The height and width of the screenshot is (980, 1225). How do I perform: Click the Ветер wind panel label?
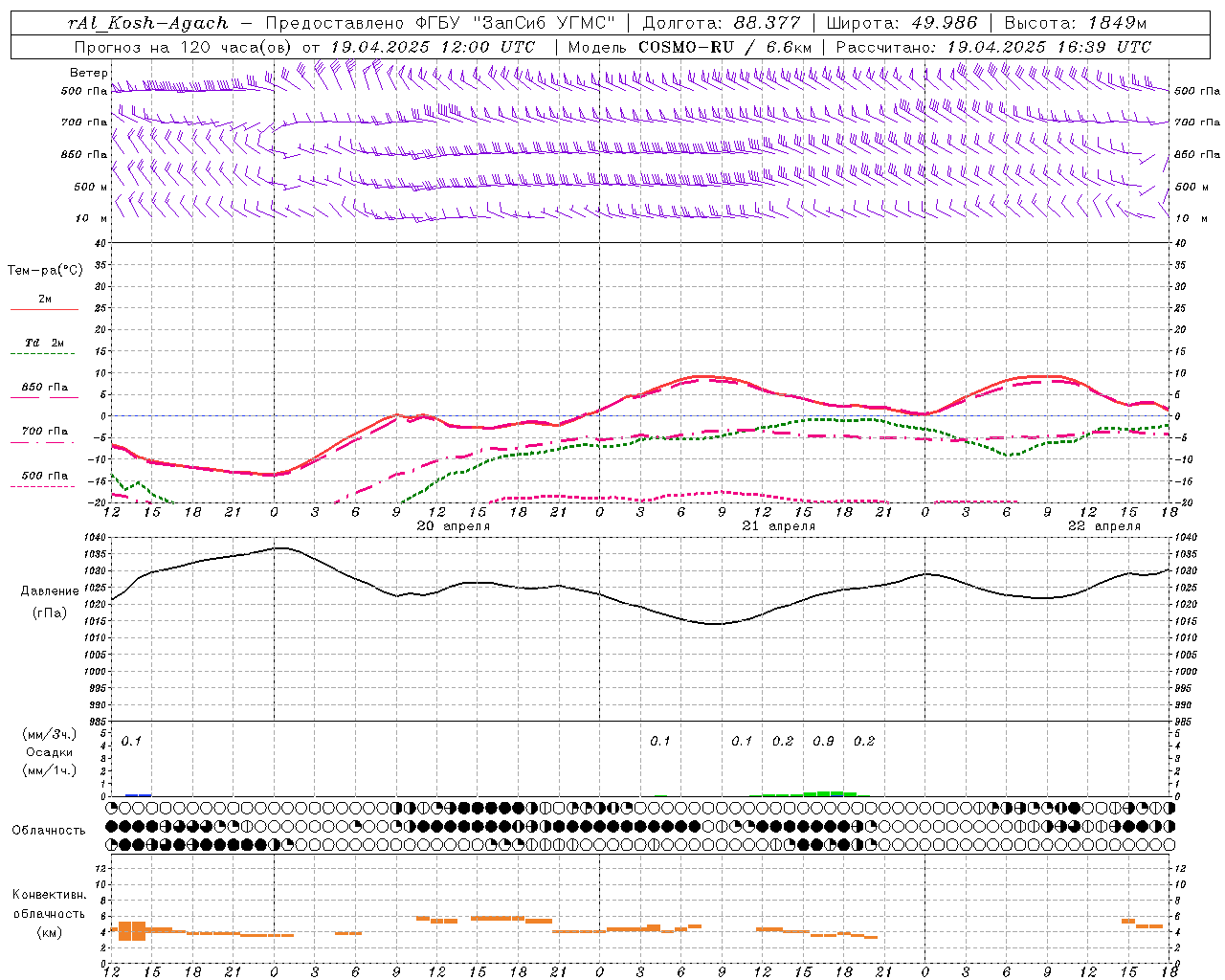[89, 73]
